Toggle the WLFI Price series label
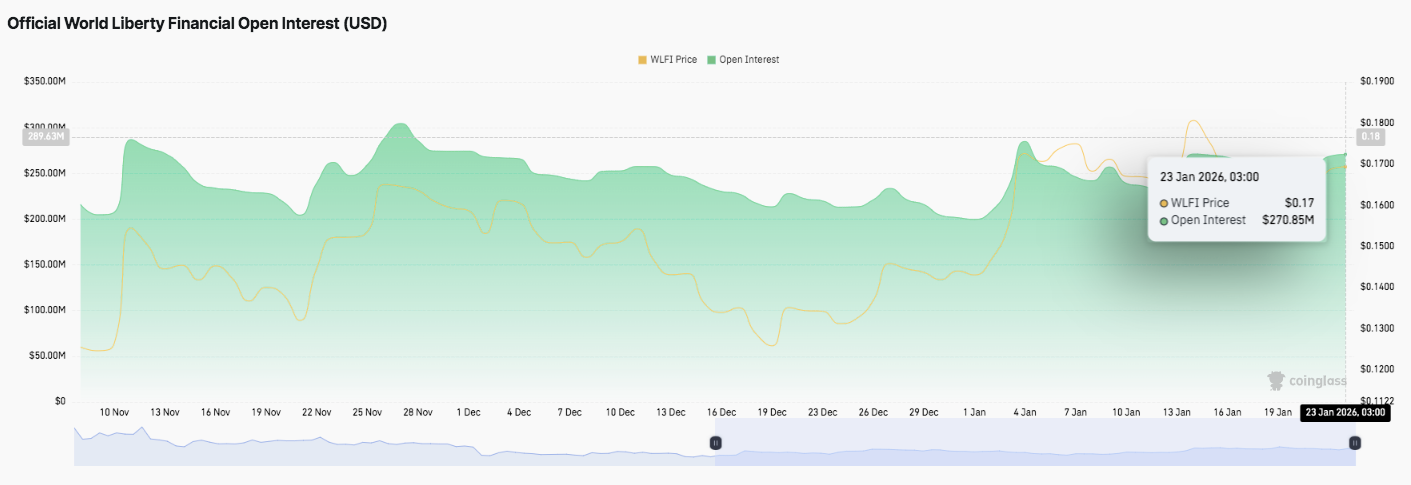Viewport: 1411px width, 485px height. pyautogui.click(x=673, y=60)
